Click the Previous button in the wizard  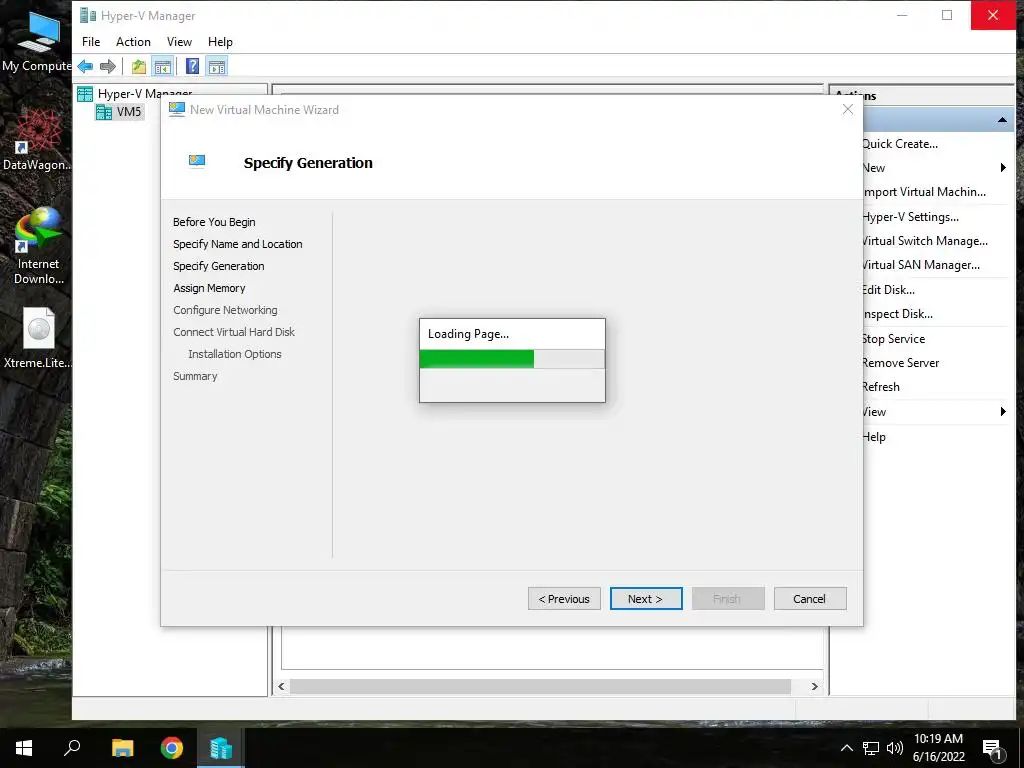click(564, 599)
